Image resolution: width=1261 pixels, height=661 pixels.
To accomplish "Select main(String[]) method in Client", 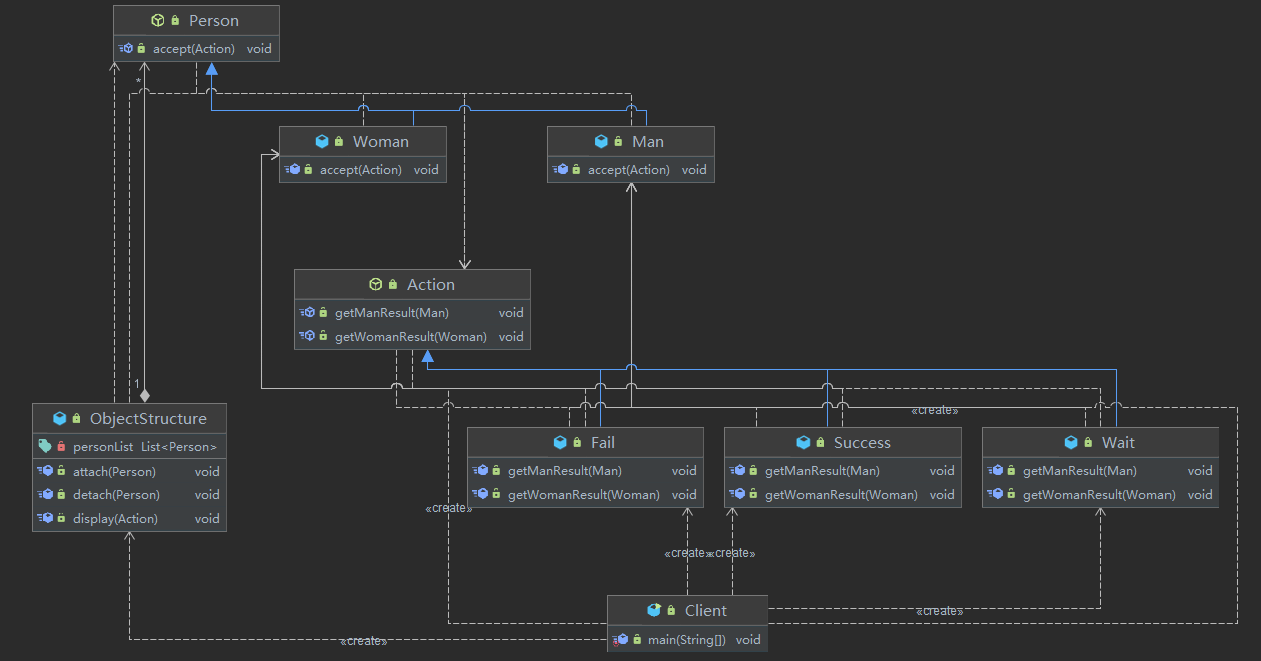I will [688, 640].
